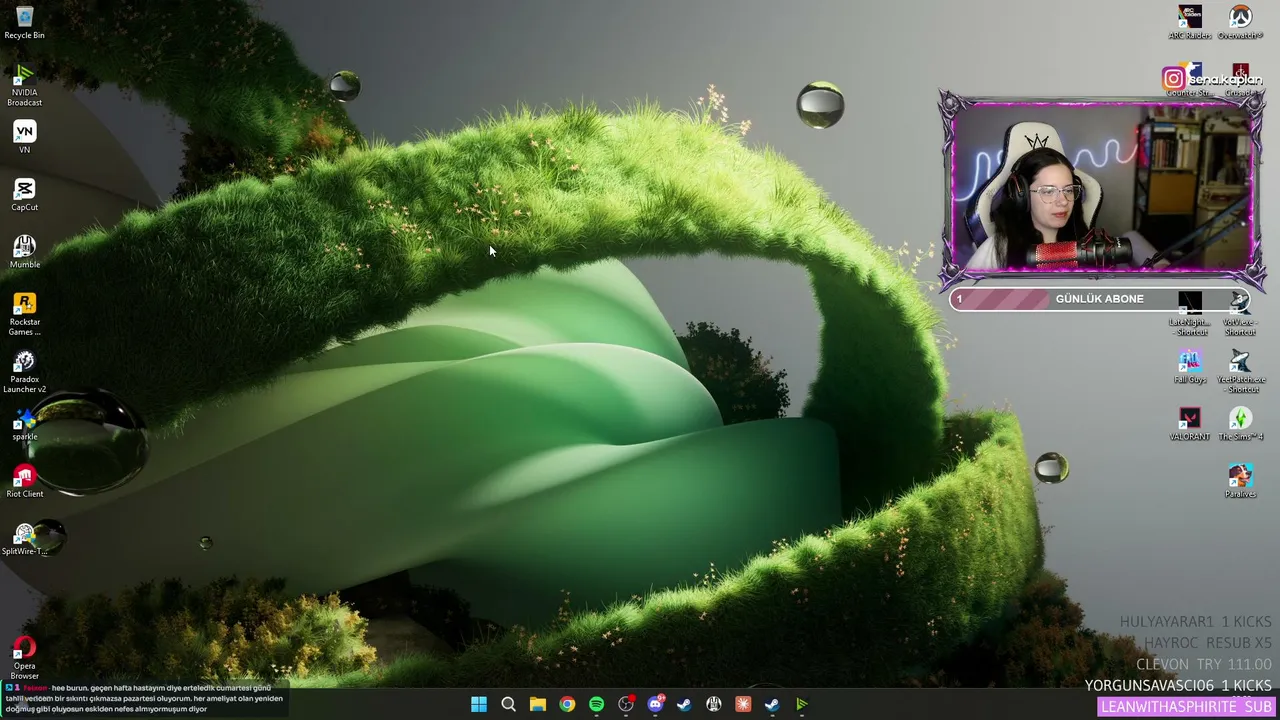Click the YeetPatch.exe shortcut icon
Image resolution: width=1280 pixels, height=720 pixels.
1240,371
